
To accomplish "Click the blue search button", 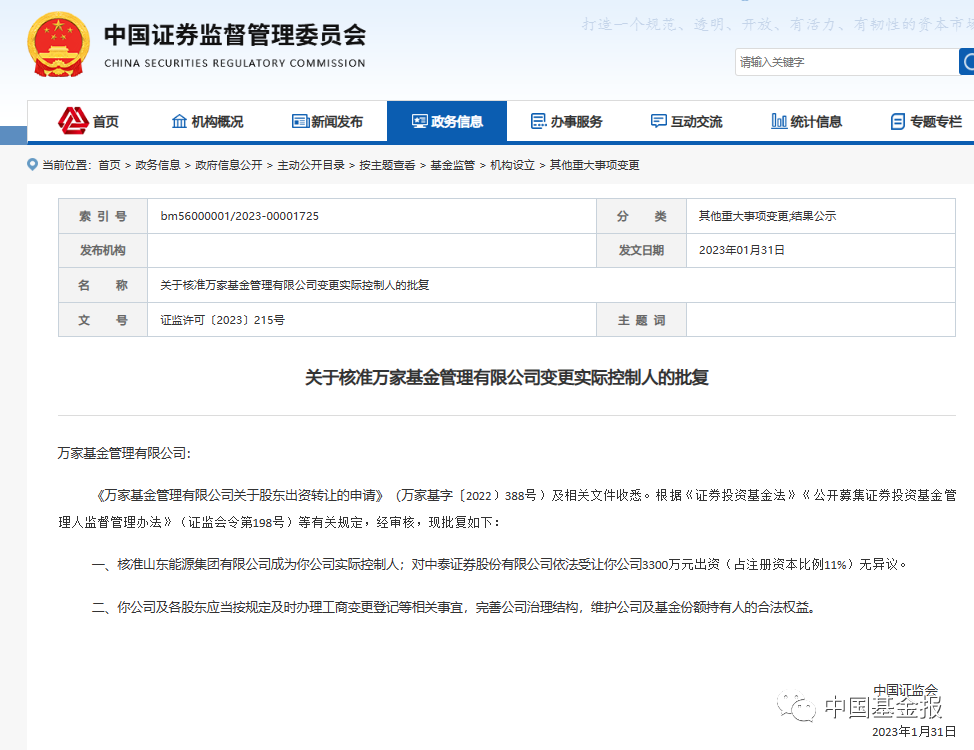I will click(967, 62).
